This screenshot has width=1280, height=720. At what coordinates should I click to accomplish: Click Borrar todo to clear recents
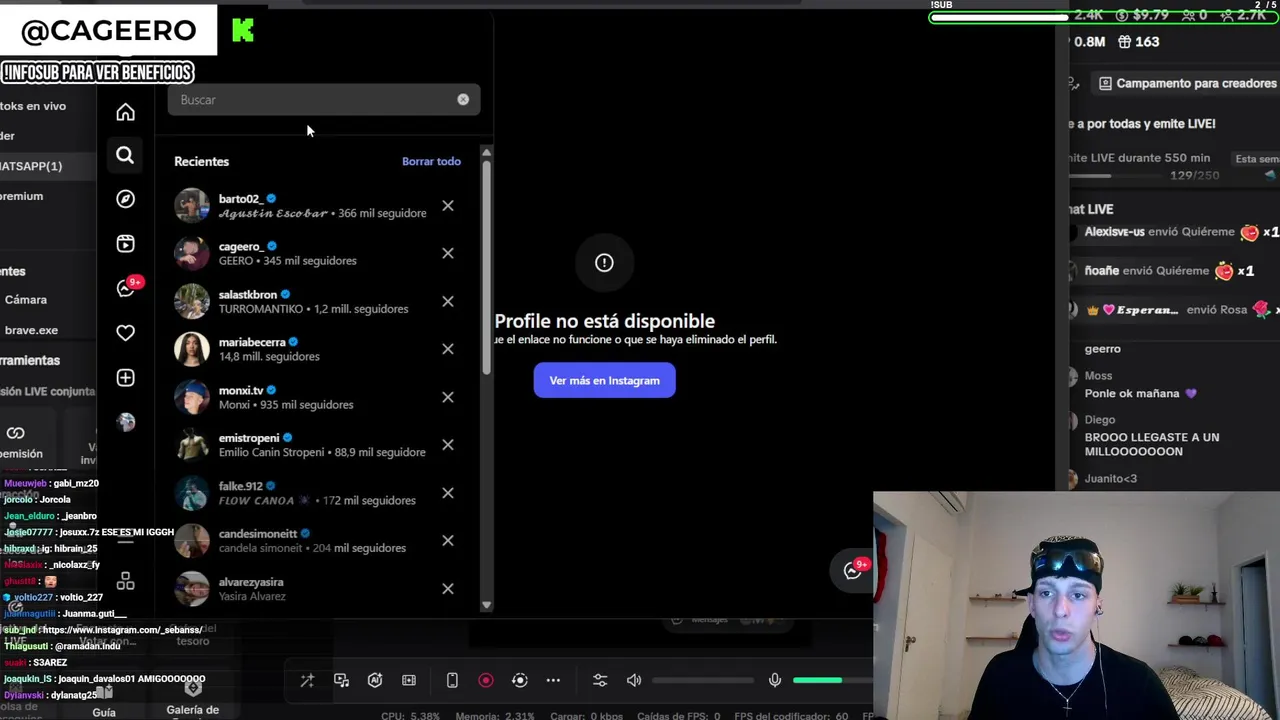[431, 161]
